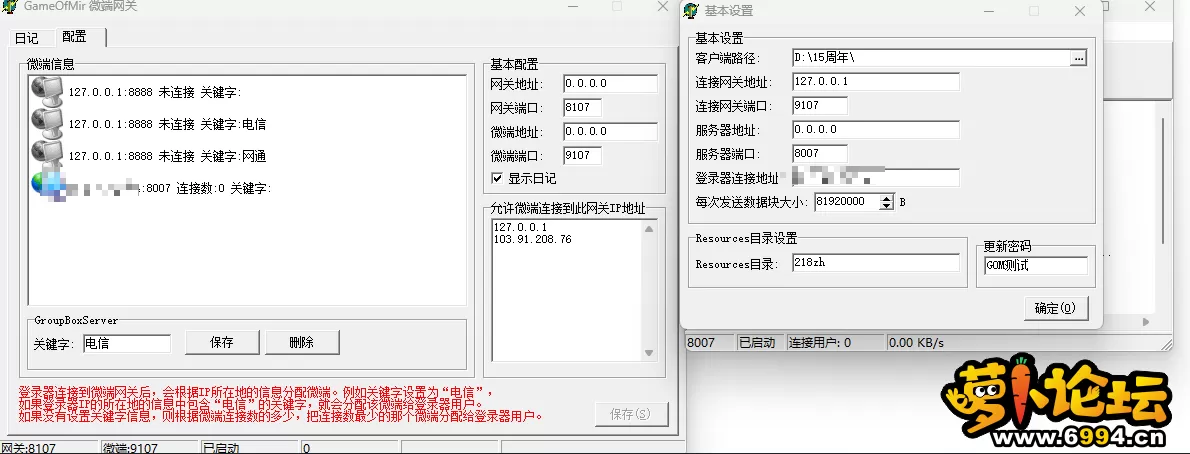
Task: Click the data block size field 81920000
Action: [x=847, y=202]
